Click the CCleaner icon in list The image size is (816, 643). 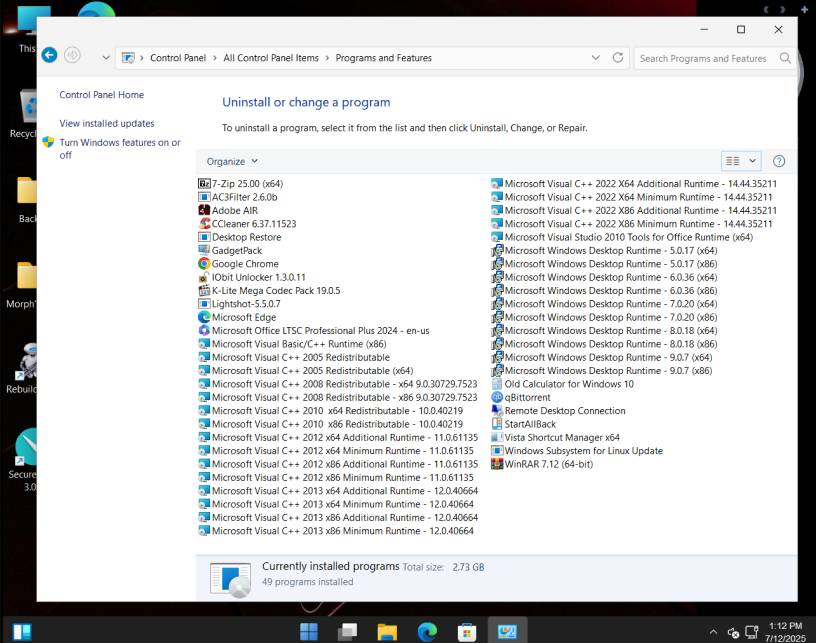[204, 224]
